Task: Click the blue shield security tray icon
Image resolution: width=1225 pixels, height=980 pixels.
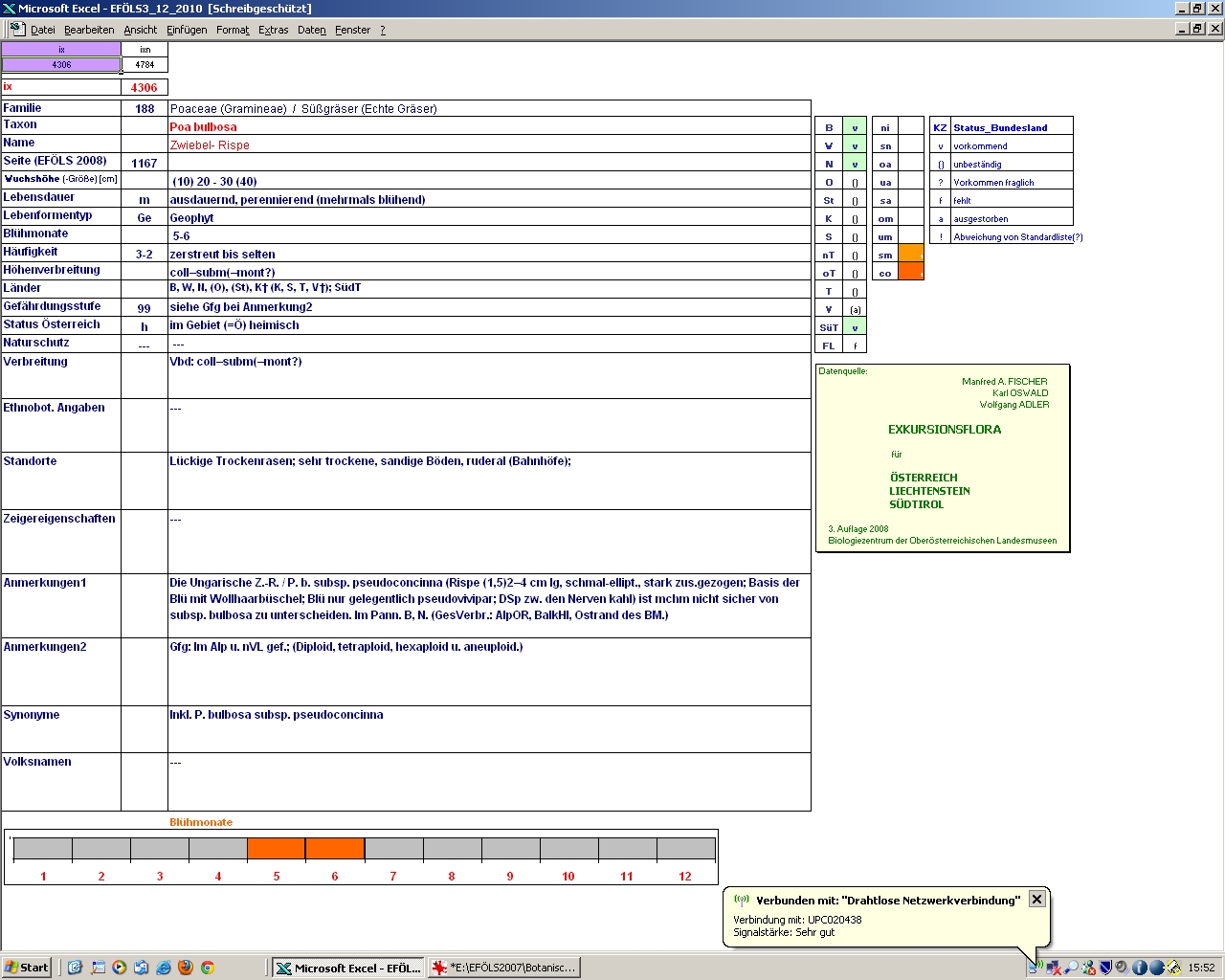Action: 1105,968
